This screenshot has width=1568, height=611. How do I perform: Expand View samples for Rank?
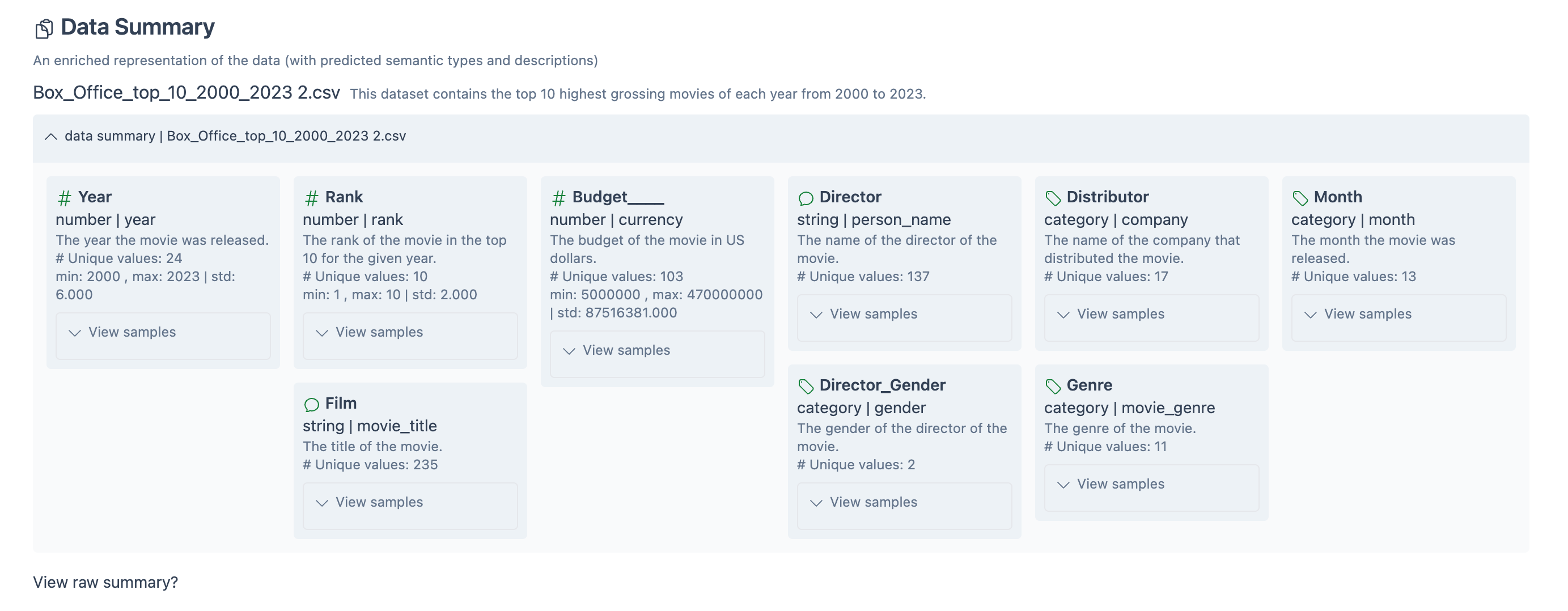[379, 332]
